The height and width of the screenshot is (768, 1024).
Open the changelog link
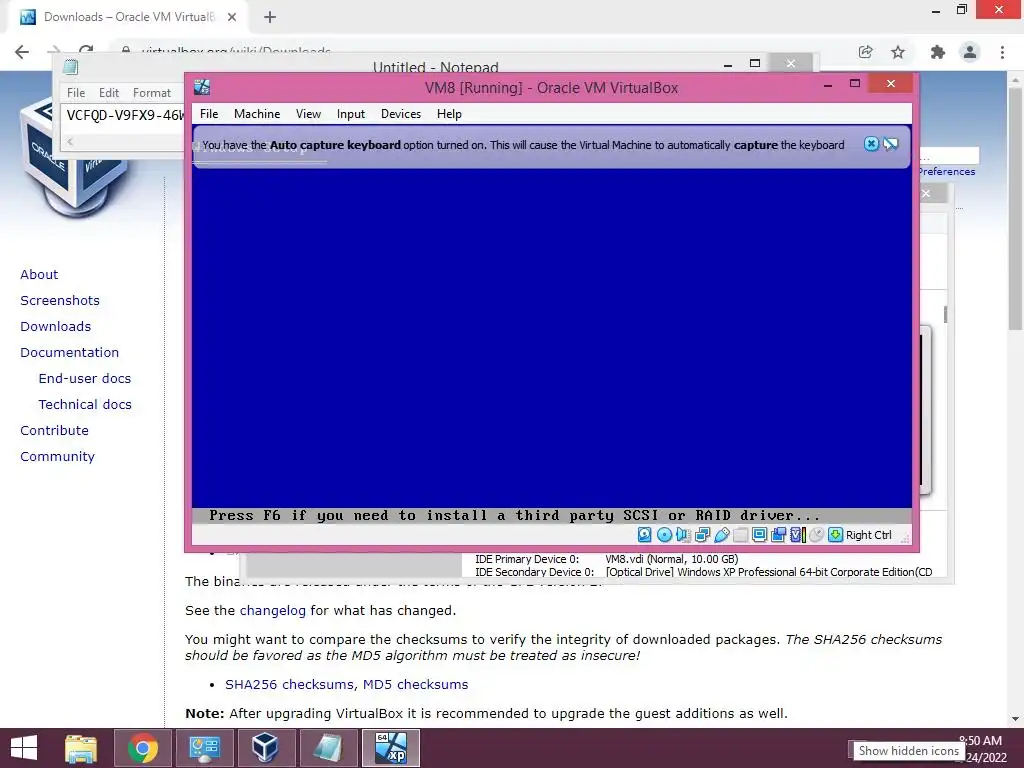(272, 611)
